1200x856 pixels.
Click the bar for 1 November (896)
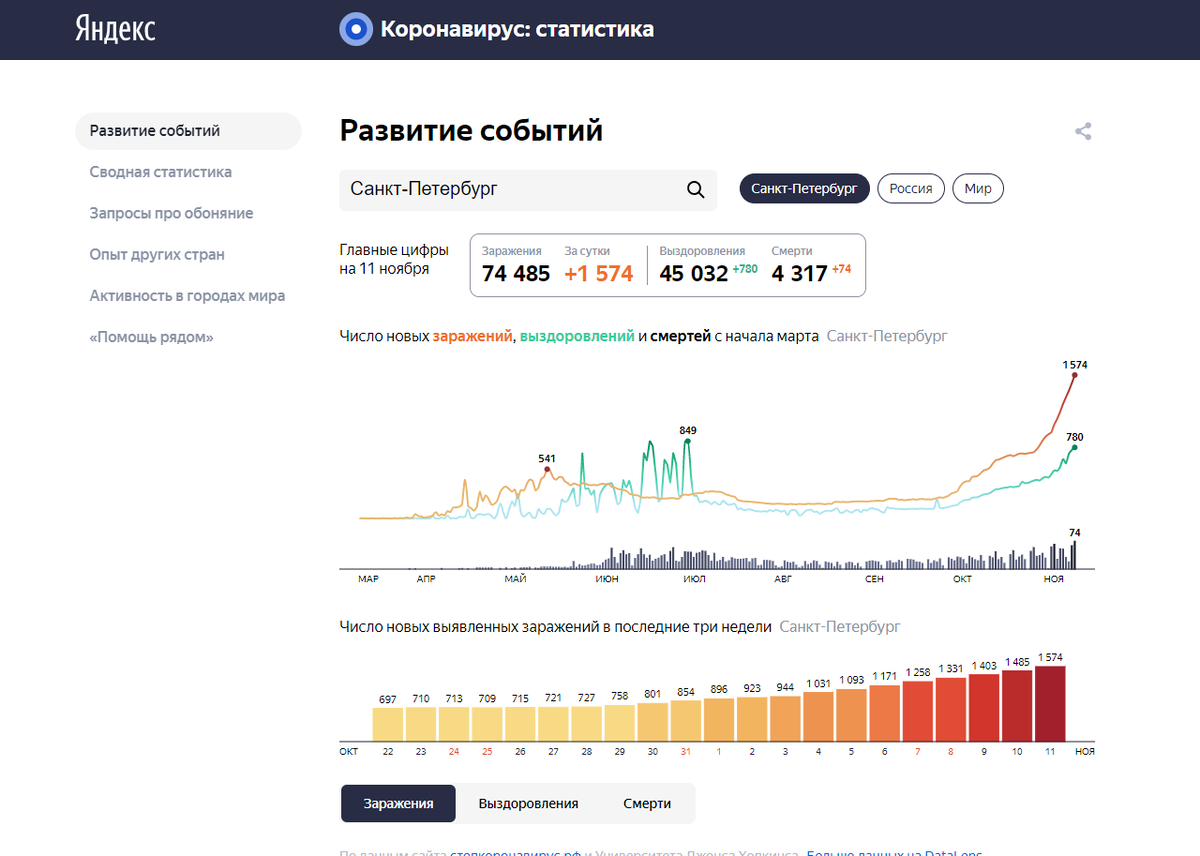719,718
